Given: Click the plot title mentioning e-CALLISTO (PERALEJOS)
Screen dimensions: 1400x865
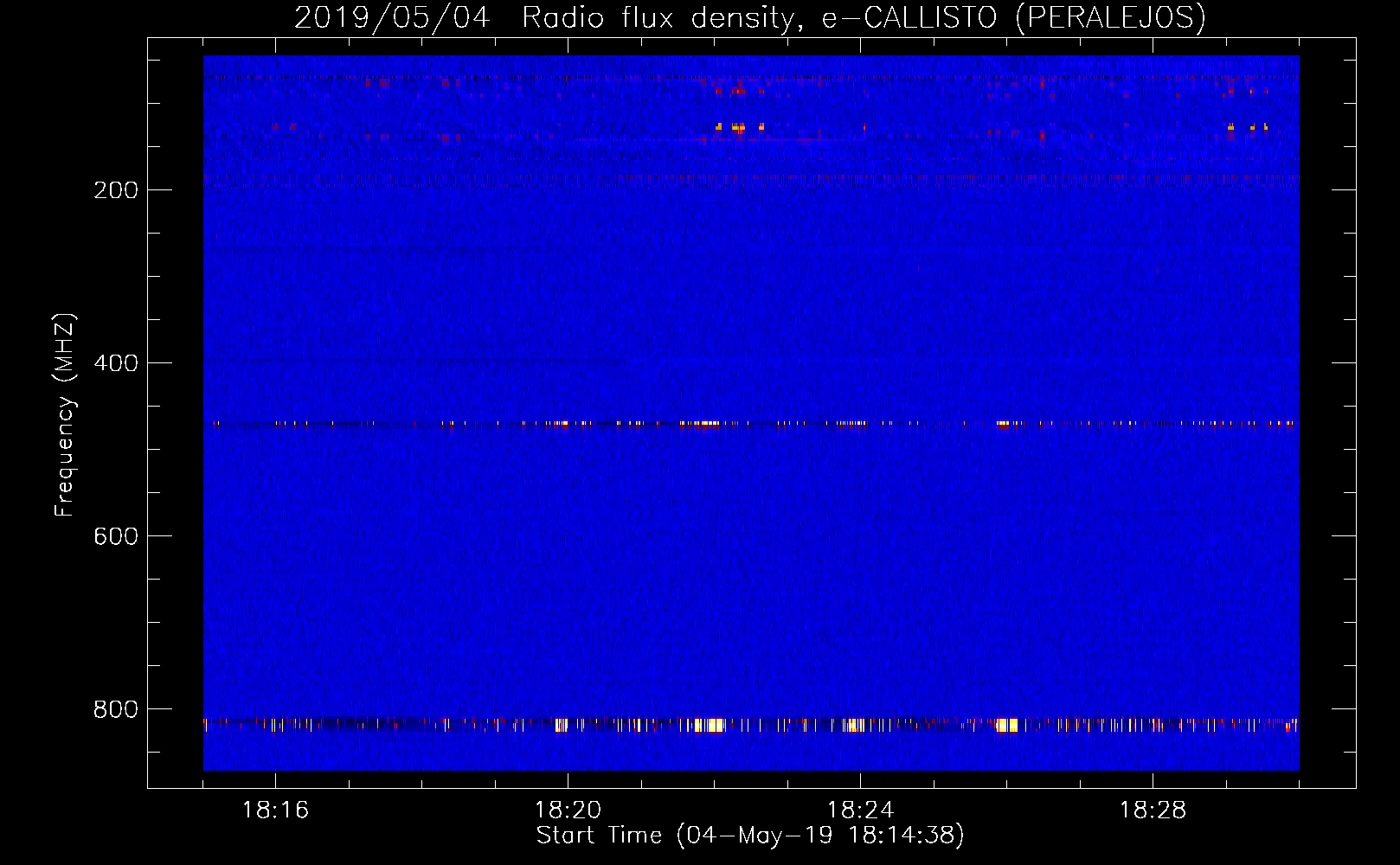Looking at the screenshot, I should point(750,18).
